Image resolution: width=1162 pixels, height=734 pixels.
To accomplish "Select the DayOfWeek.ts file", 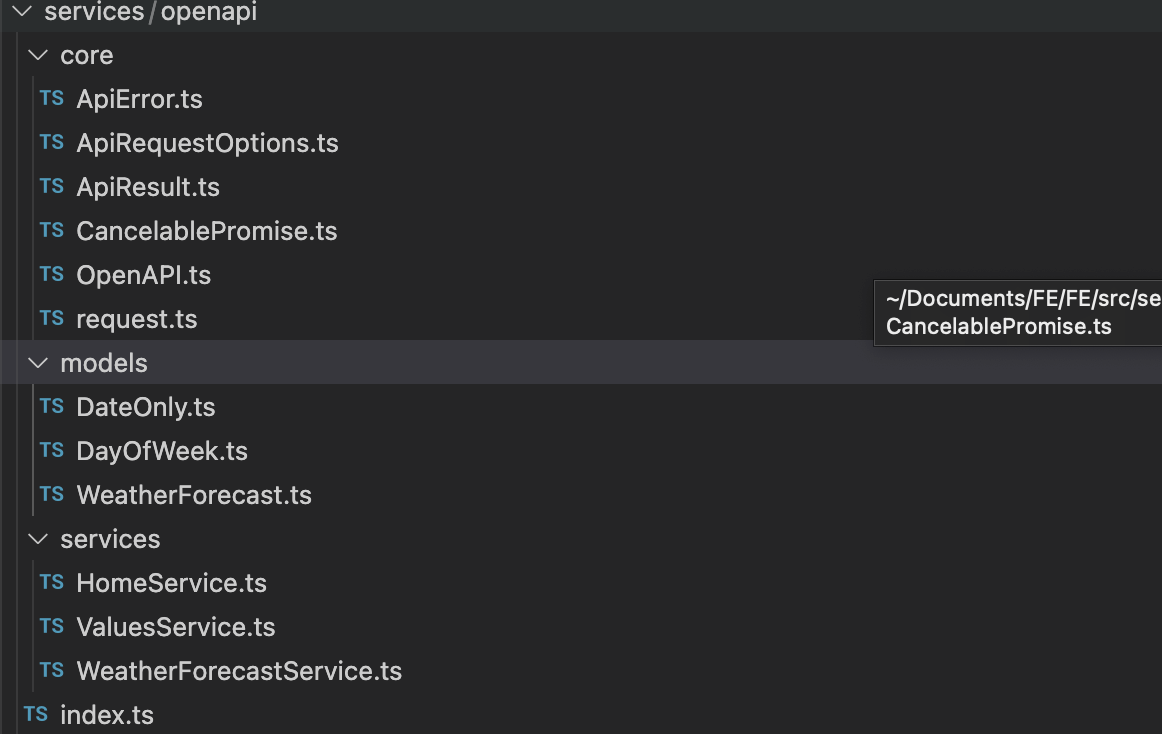I will (x=162, y=451).
